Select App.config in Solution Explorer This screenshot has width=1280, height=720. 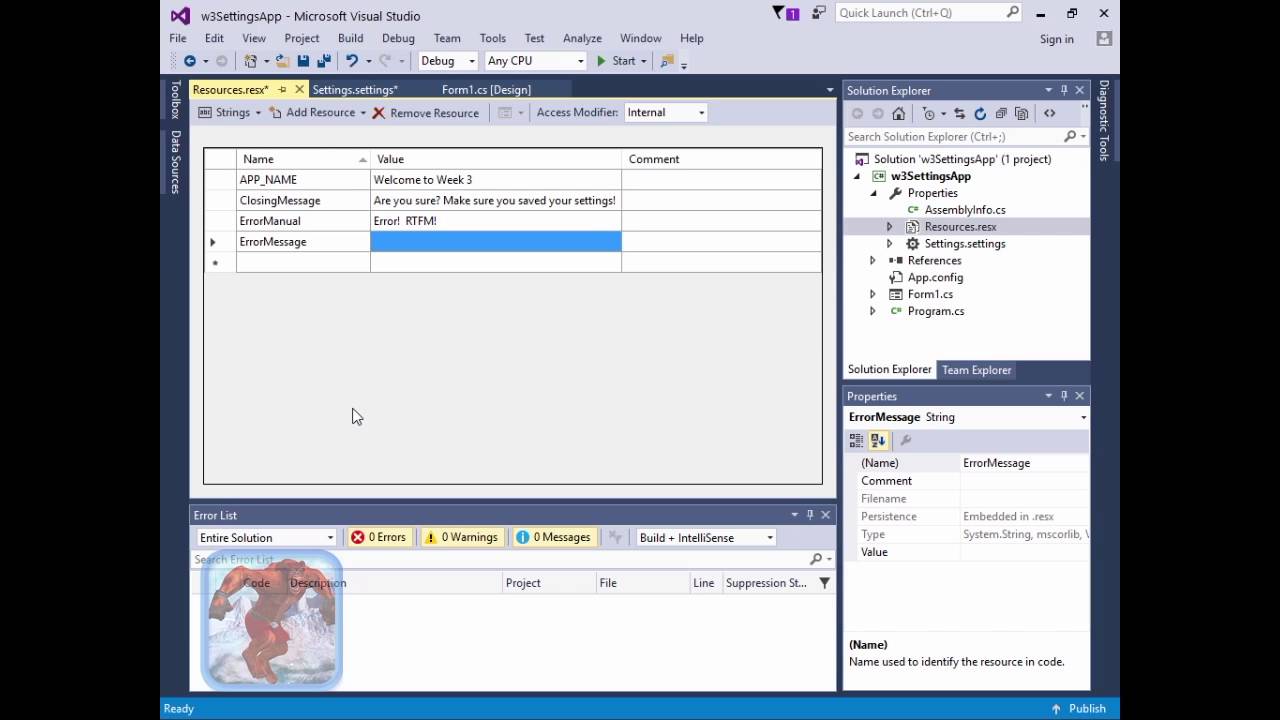coord(935,277)
